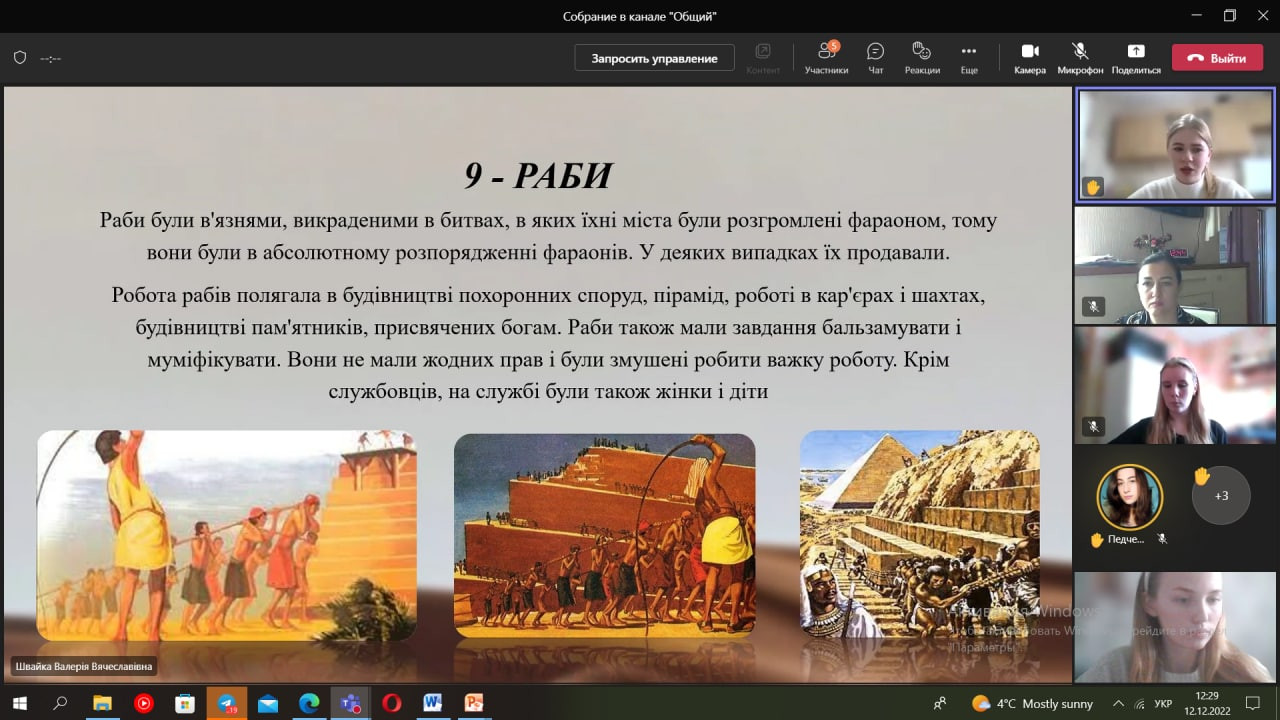Unmute the Микрофон microphone
This screenshot has height=720, width=1280.
[1080, 57]
